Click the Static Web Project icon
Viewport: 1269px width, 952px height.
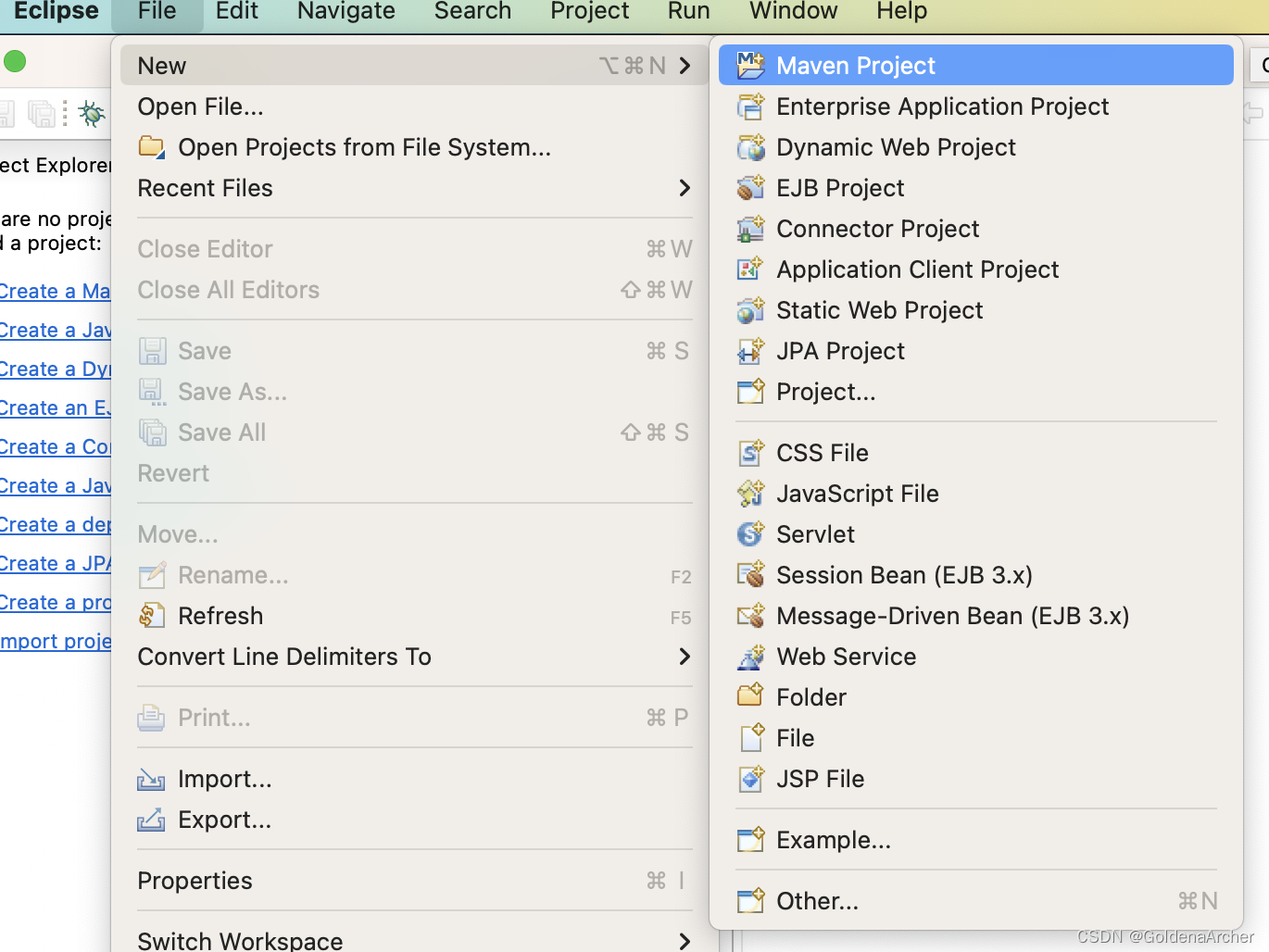[750, 310]
